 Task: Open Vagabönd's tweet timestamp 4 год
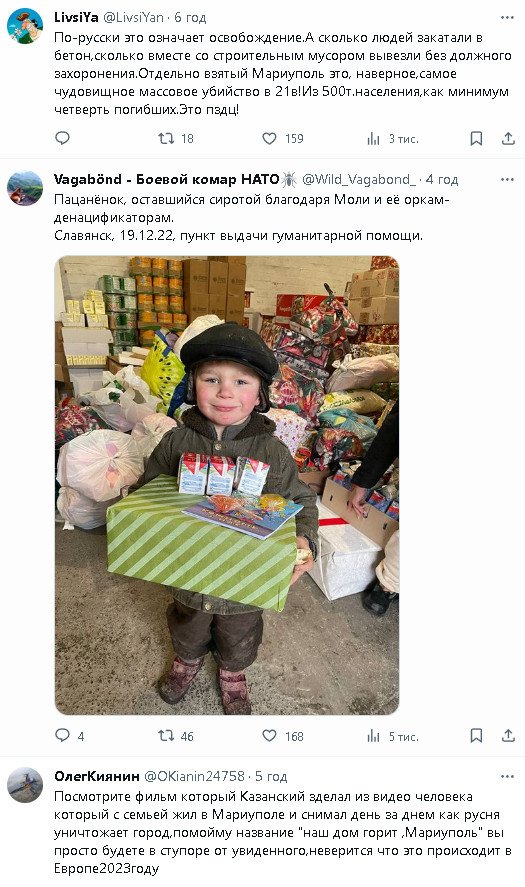[442, 179]
